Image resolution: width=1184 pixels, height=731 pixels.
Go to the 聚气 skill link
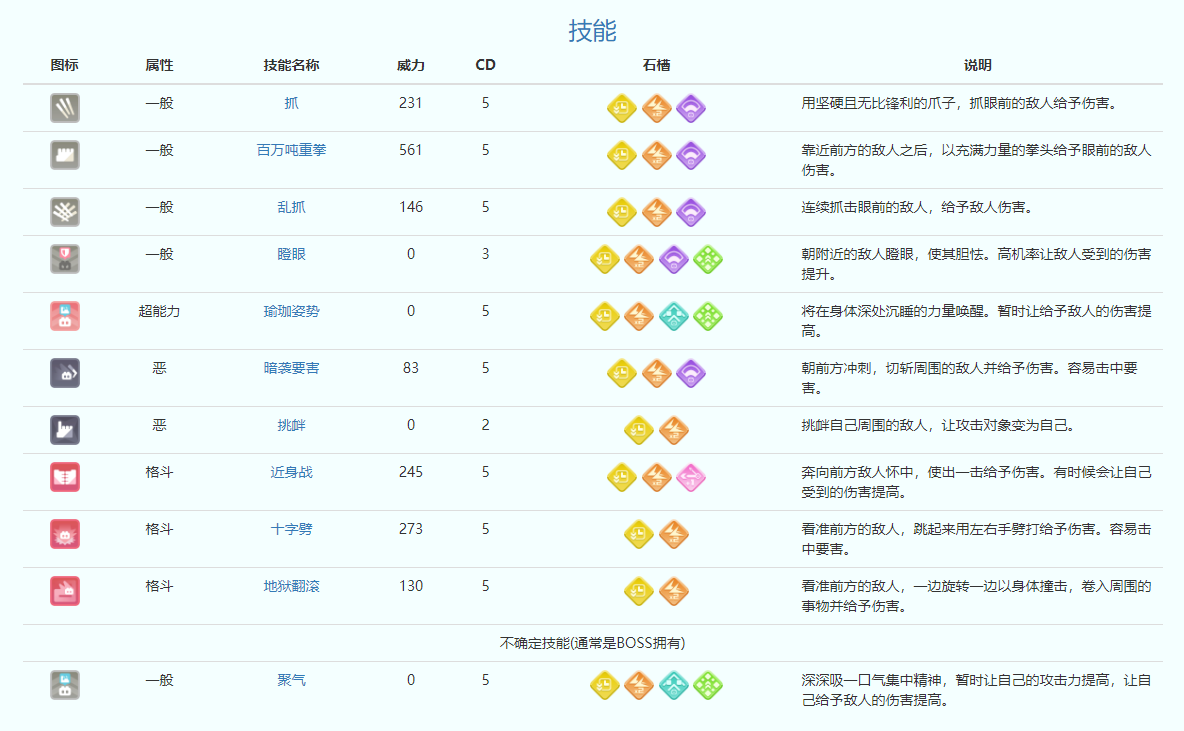tap(291, 680)
